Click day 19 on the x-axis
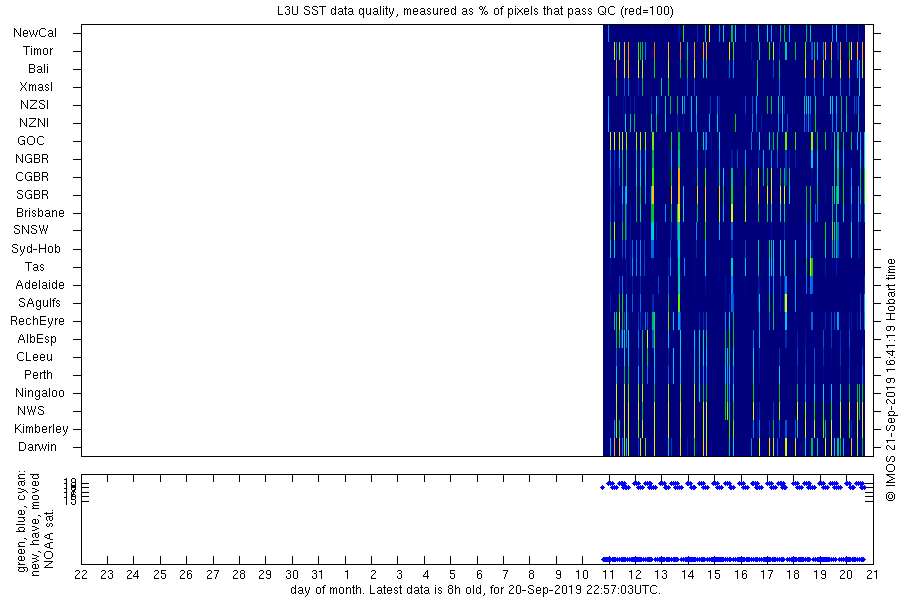The image size is (900, 600). (820, 575)
